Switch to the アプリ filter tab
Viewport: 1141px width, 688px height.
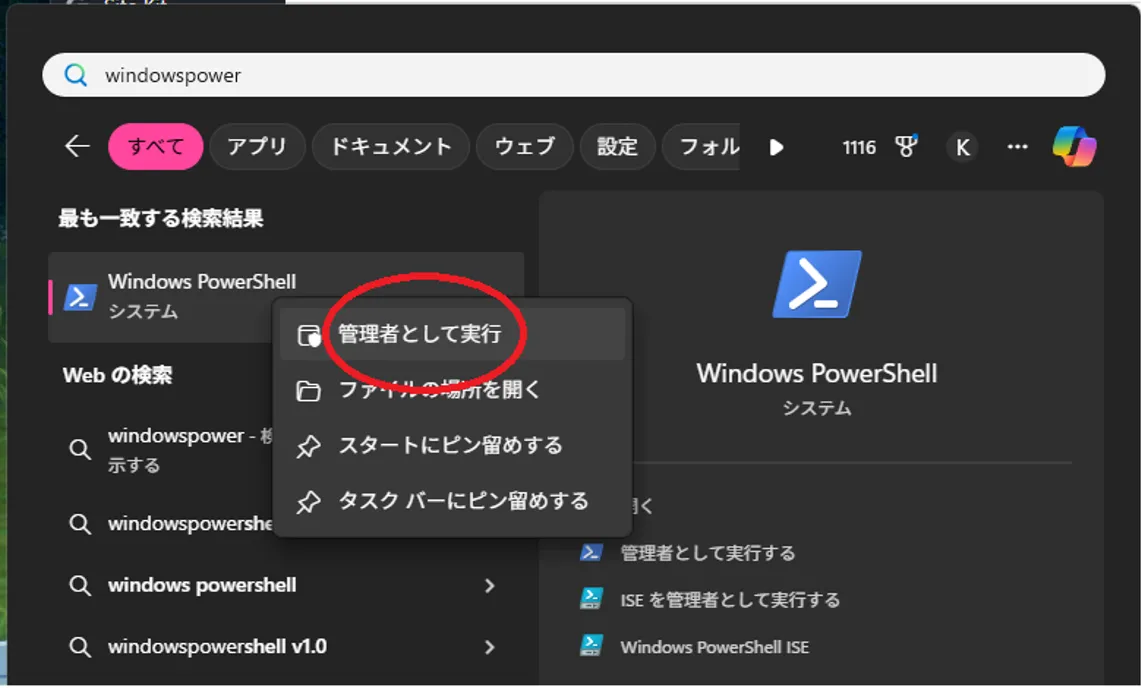coord(257,146)
